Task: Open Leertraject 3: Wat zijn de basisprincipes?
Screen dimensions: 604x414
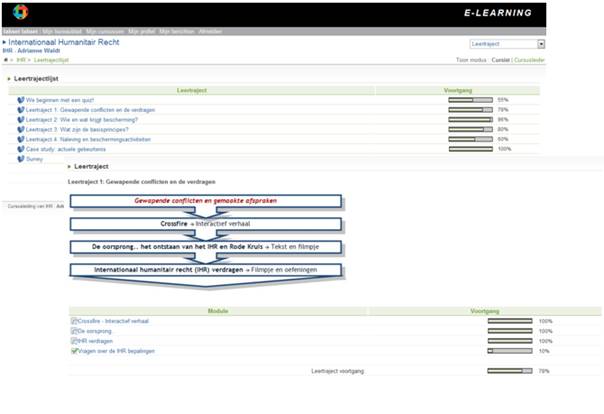Action: pyautogui.click(x=77, y=129)
